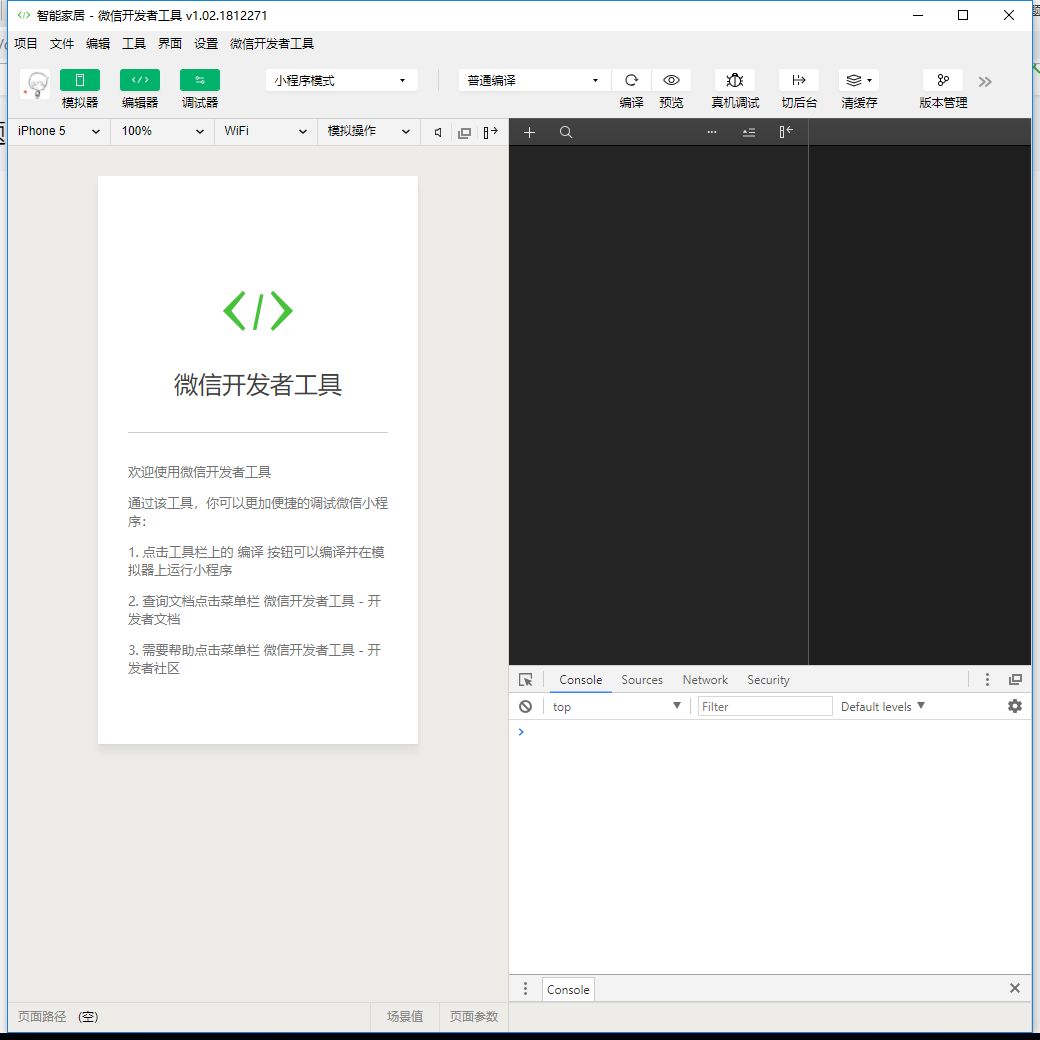This screenshot has height=1040, width=1040.
Task: Click the 场景值 status item
Action: (x=405, y=1017)
